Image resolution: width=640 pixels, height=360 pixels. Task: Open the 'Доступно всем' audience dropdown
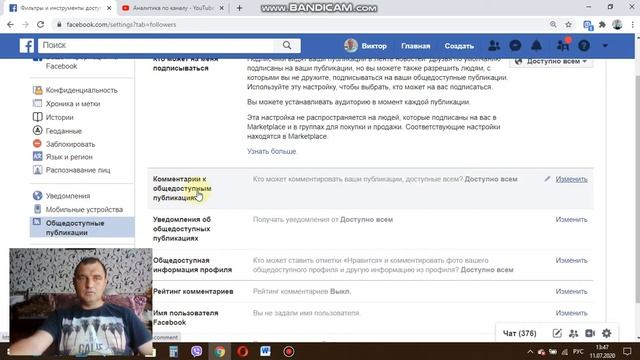pyautogui.click(x=551, y=62)
